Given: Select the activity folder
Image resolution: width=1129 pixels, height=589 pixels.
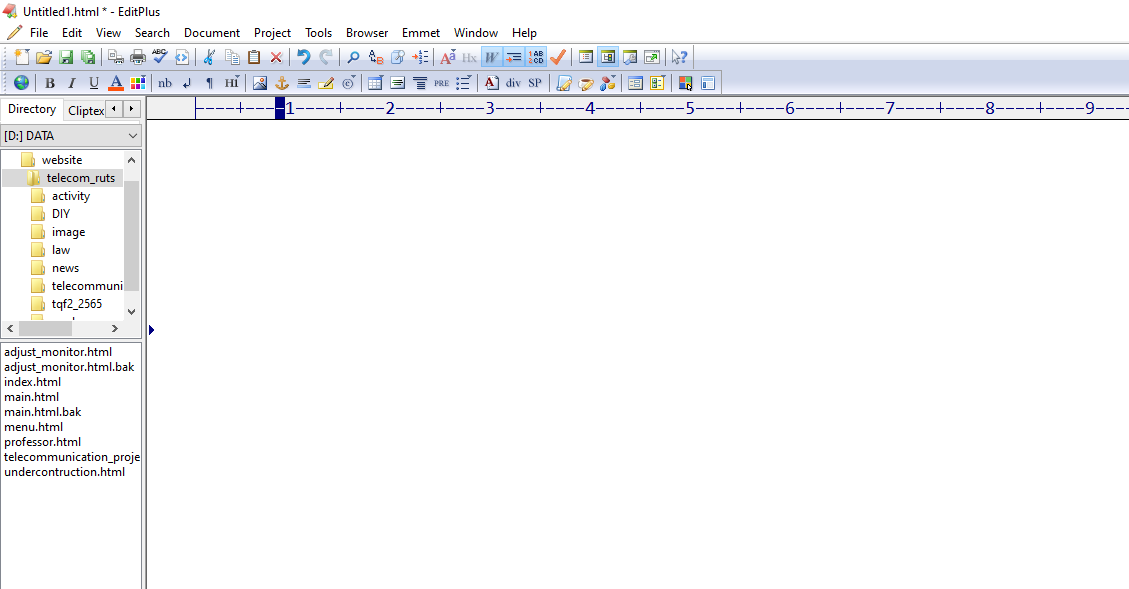Looking at the screenshot, I should (x=71, y=196).
